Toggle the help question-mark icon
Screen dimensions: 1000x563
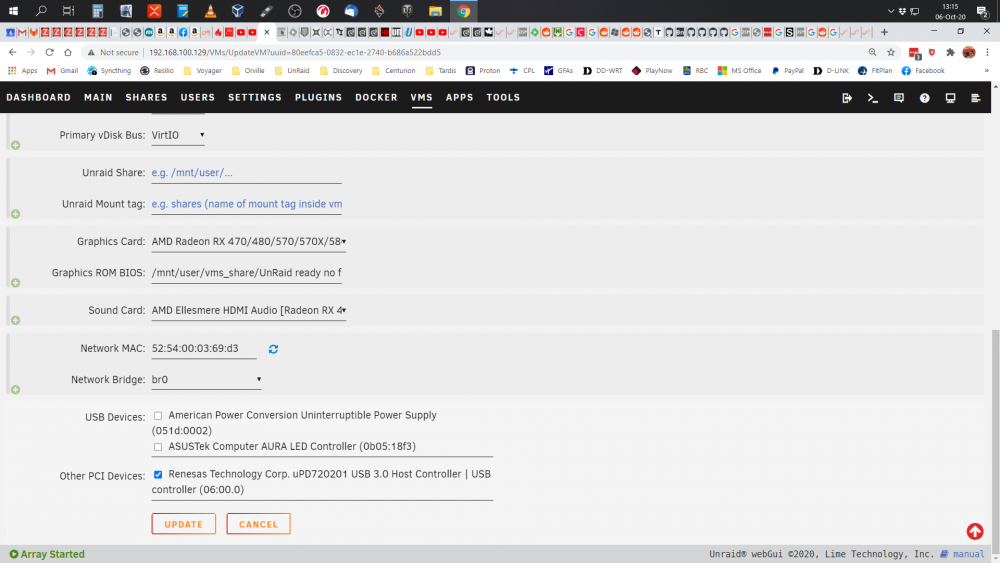pyautogui.click(x=924, y=98)
